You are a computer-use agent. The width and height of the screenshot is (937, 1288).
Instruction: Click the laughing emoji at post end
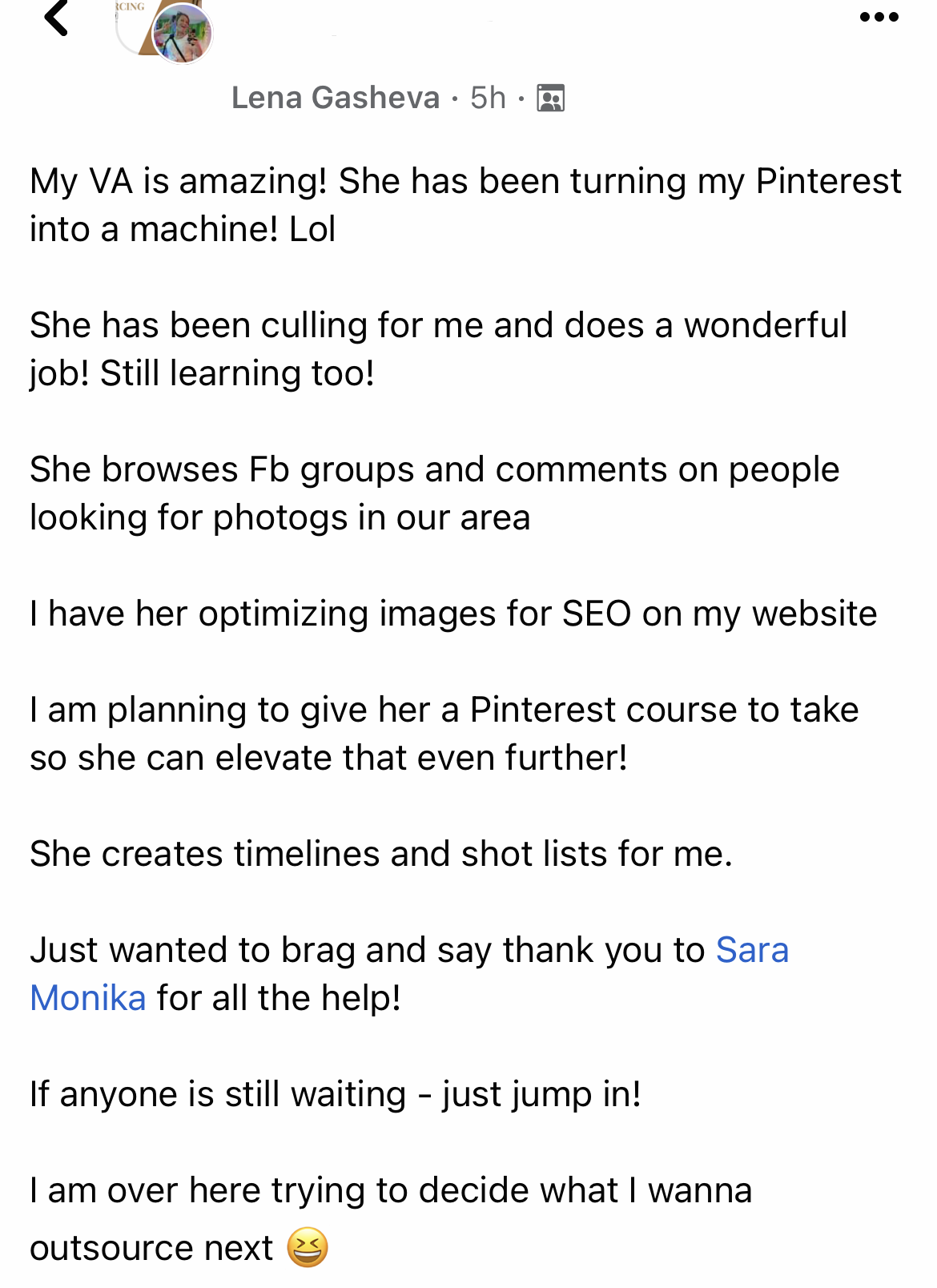tap(308, 1247)
